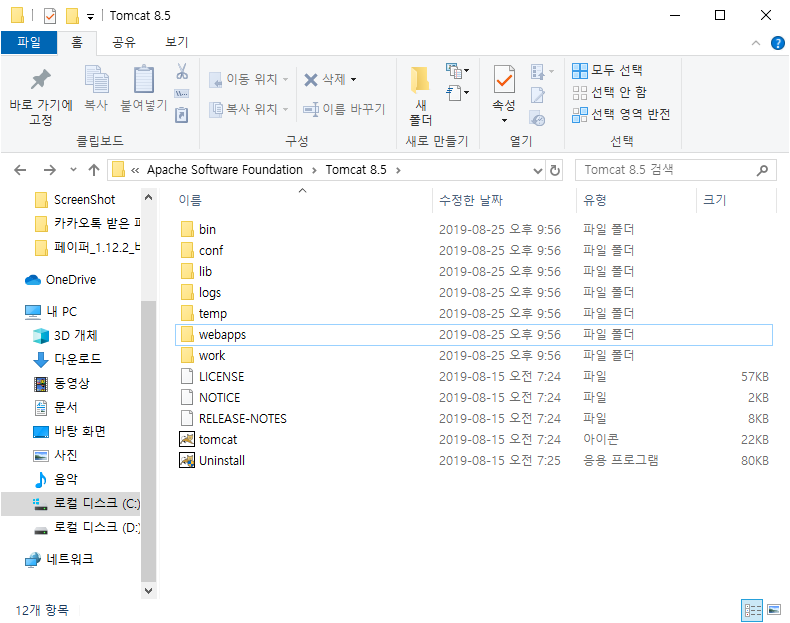790x623 pixels.
Task: Select the conf folder
Action: coord(474,251)
